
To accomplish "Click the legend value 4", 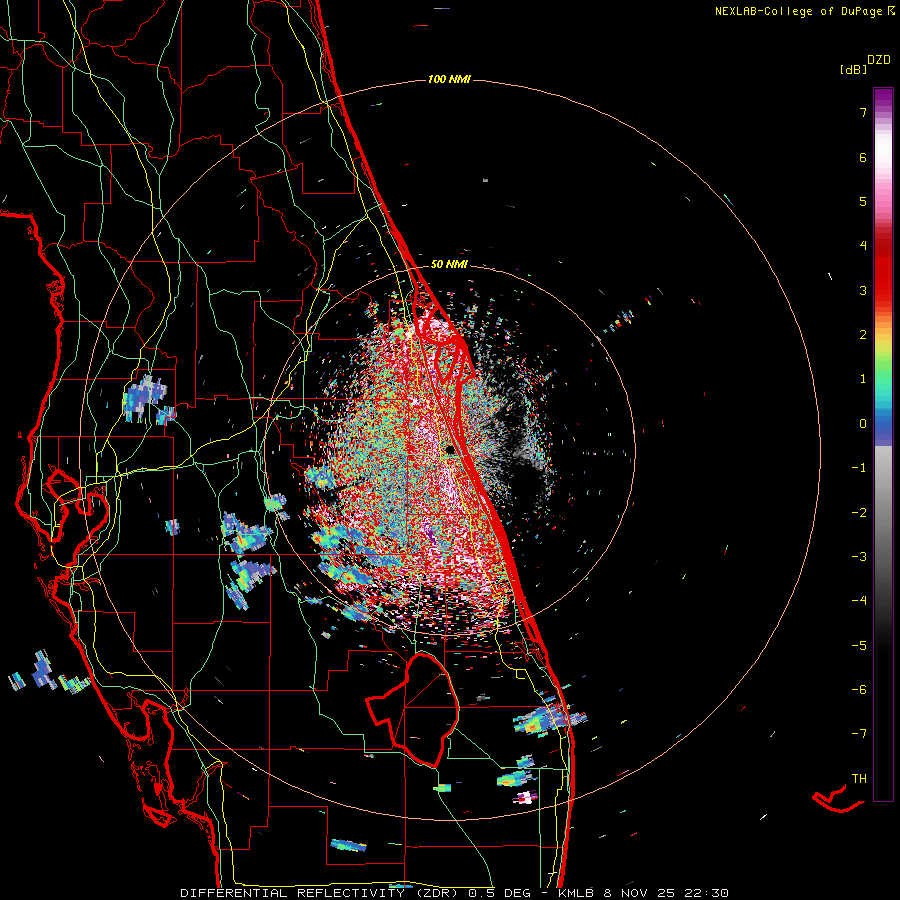I will tap(863, 246).
